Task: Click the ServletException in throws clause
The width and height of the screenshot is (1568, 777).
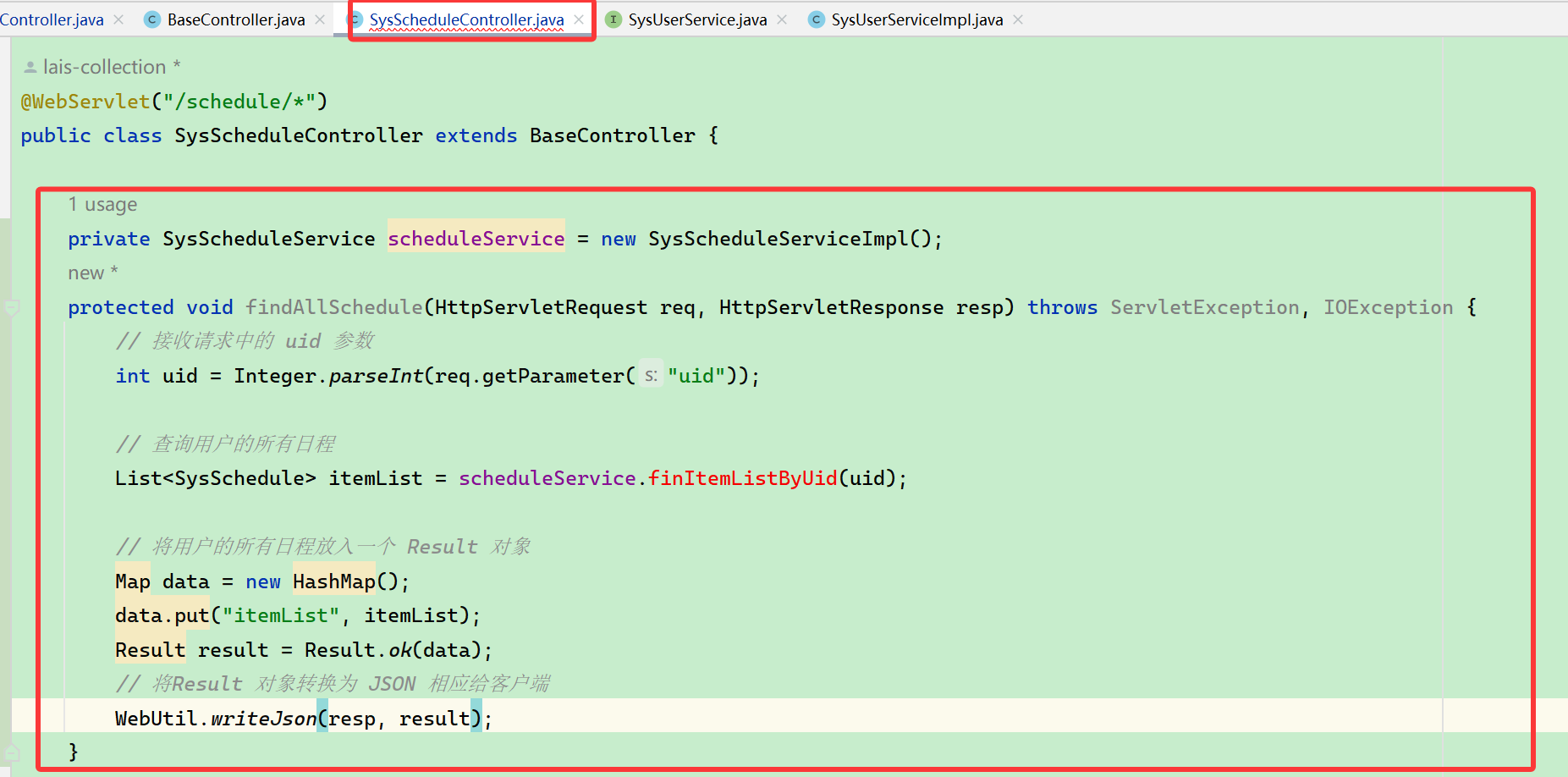Action: click(1205, 307)
